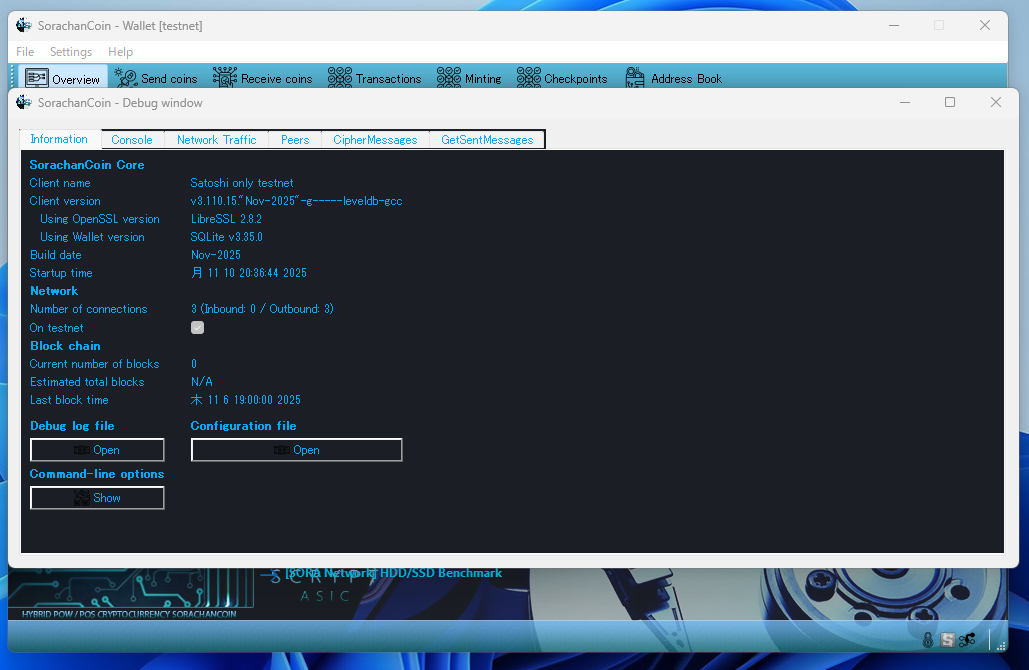Open the Minting toolbar page
The width and height of the screenshot is (1029, 670).
pyautogui.click(x=469, y=78)
